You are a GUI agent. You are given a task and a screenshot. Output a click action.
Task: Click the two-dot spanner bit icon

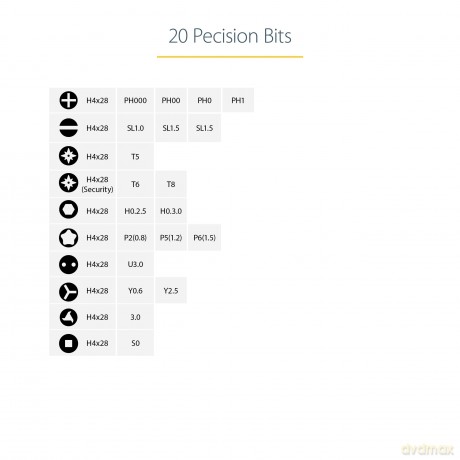(x=69, y=265)
